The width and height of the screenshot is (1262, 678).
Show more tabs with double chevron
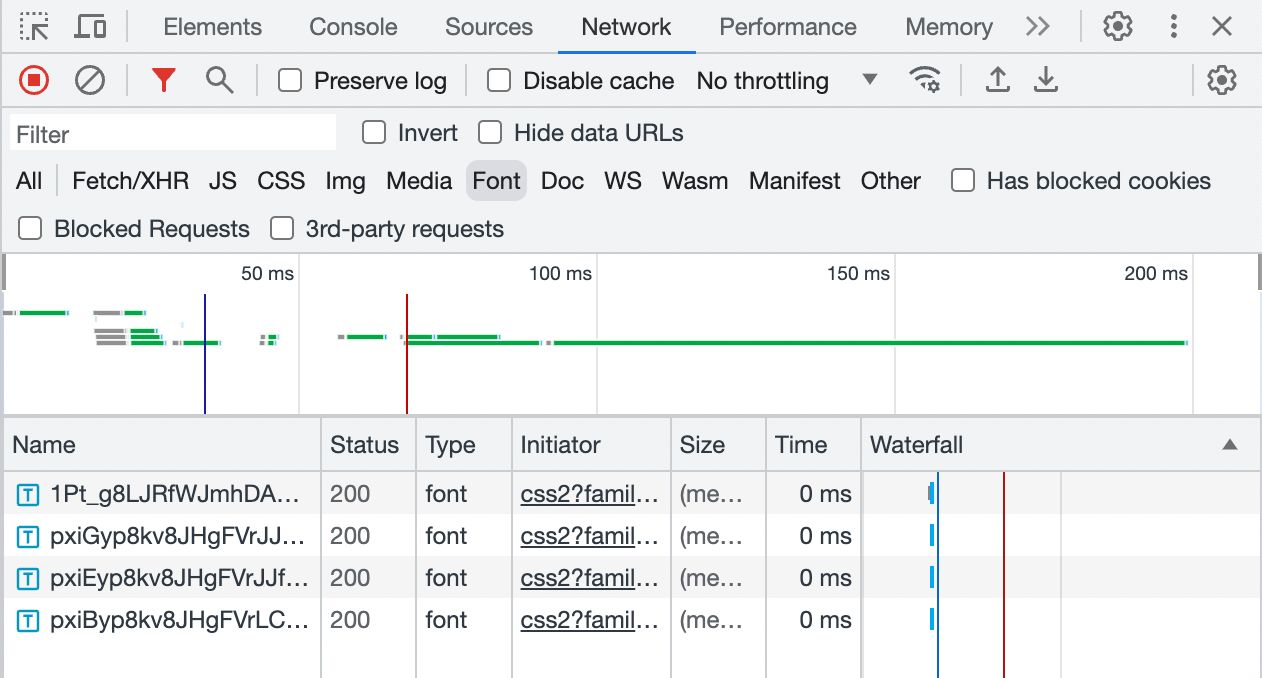point(1038,27)
